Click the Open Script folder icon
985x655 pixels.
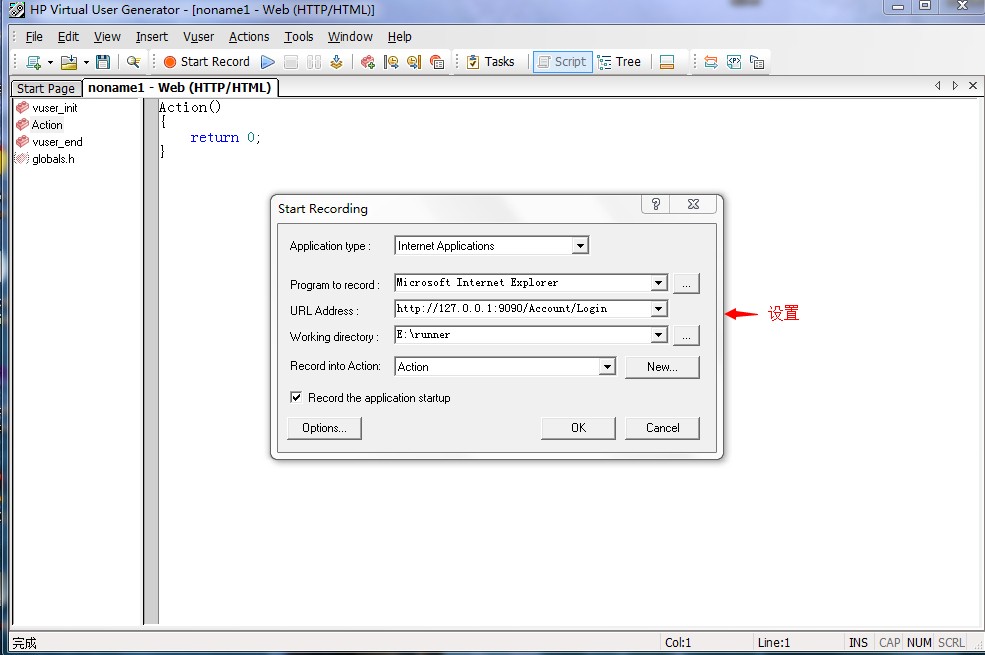[69, 62]
